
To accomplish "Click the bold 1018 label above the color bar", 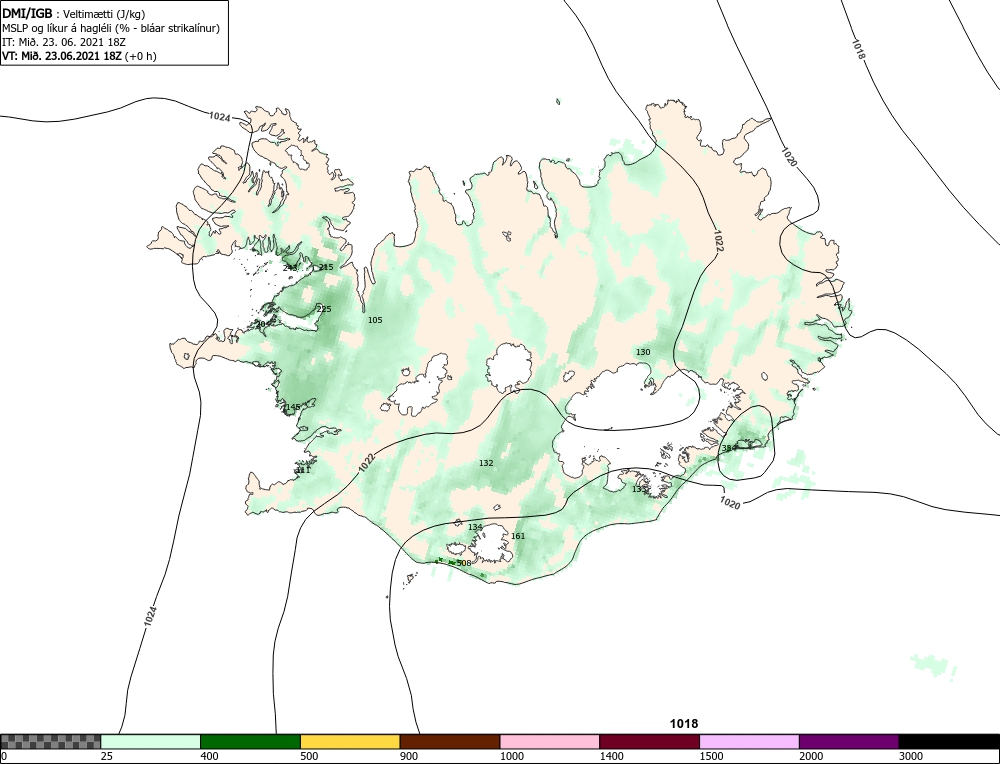I will tap(684, 724).
